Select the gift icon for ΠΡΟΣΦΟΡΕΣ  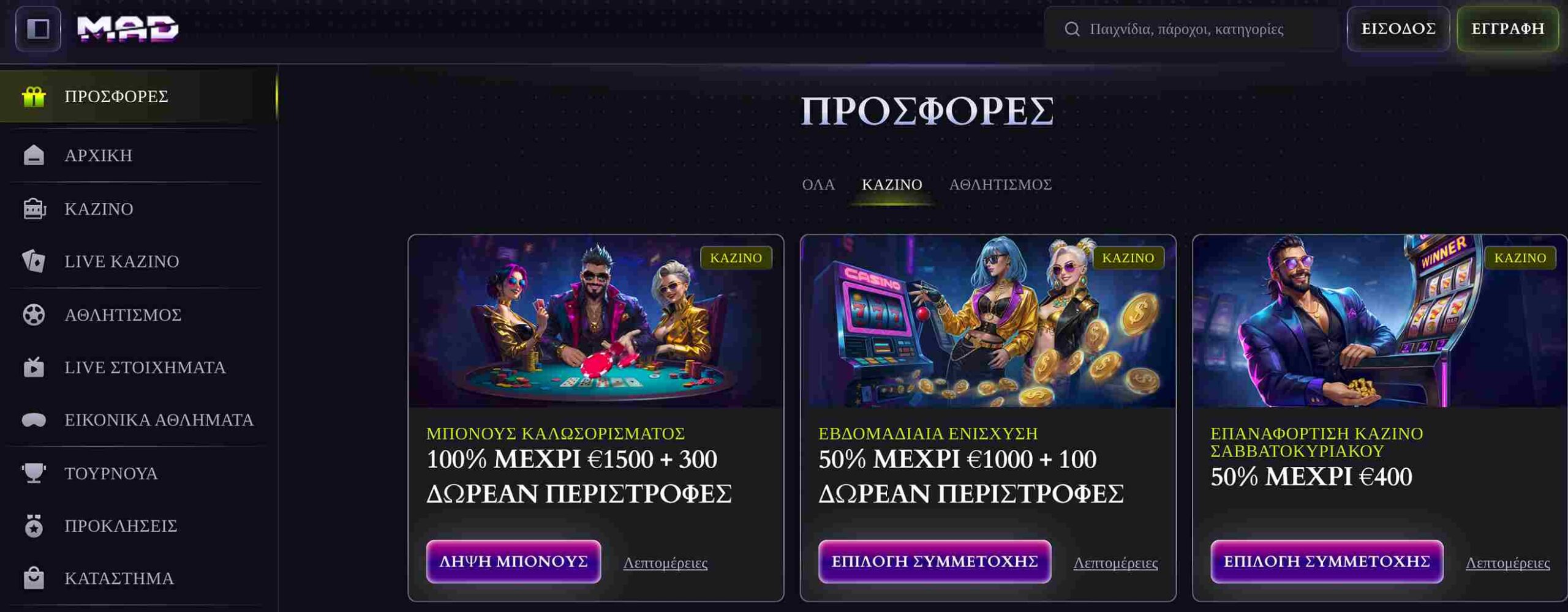[x=34, y=96]
